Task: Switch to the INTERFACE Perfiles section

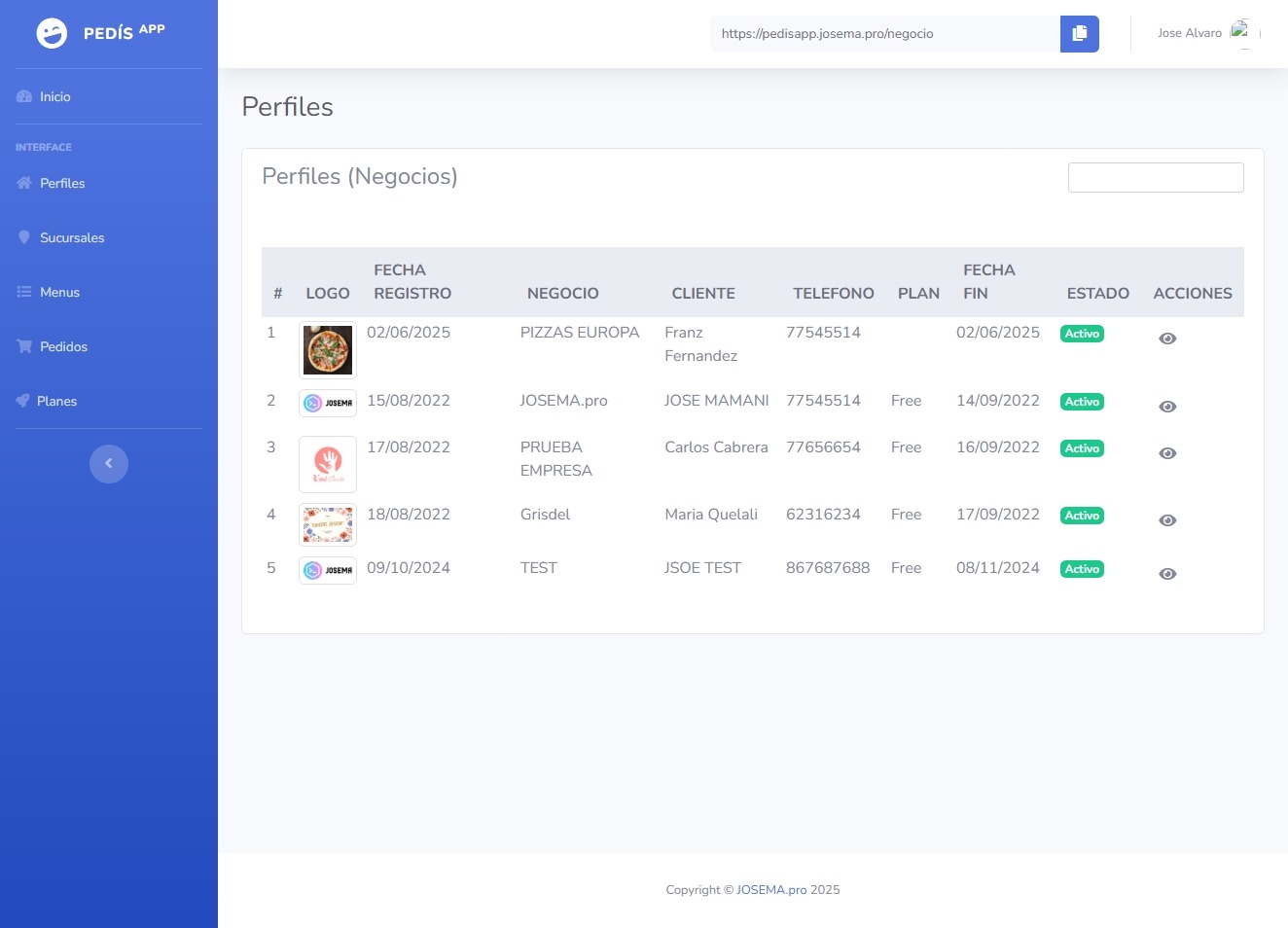Action: coord(62,183)
